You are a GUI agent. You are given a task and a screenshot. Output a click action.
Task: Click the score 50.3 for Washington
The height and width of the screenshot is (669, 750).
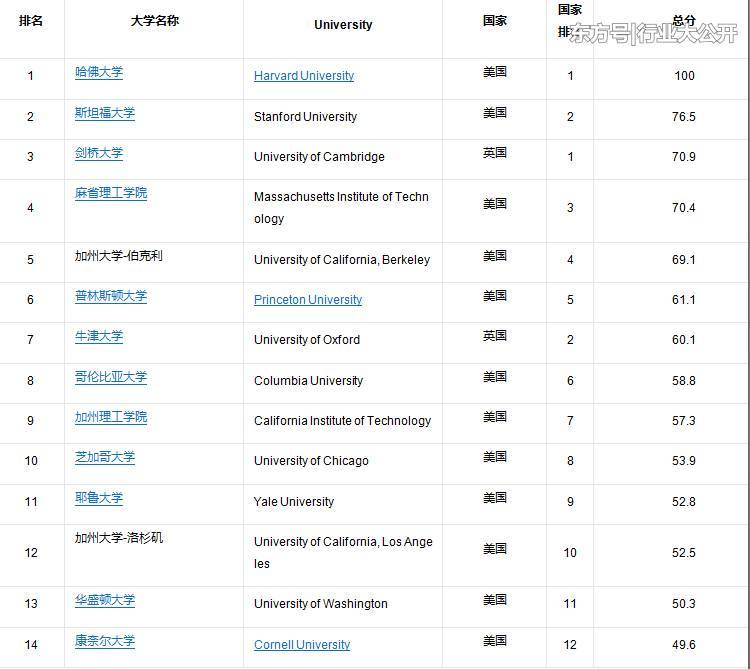684,603
